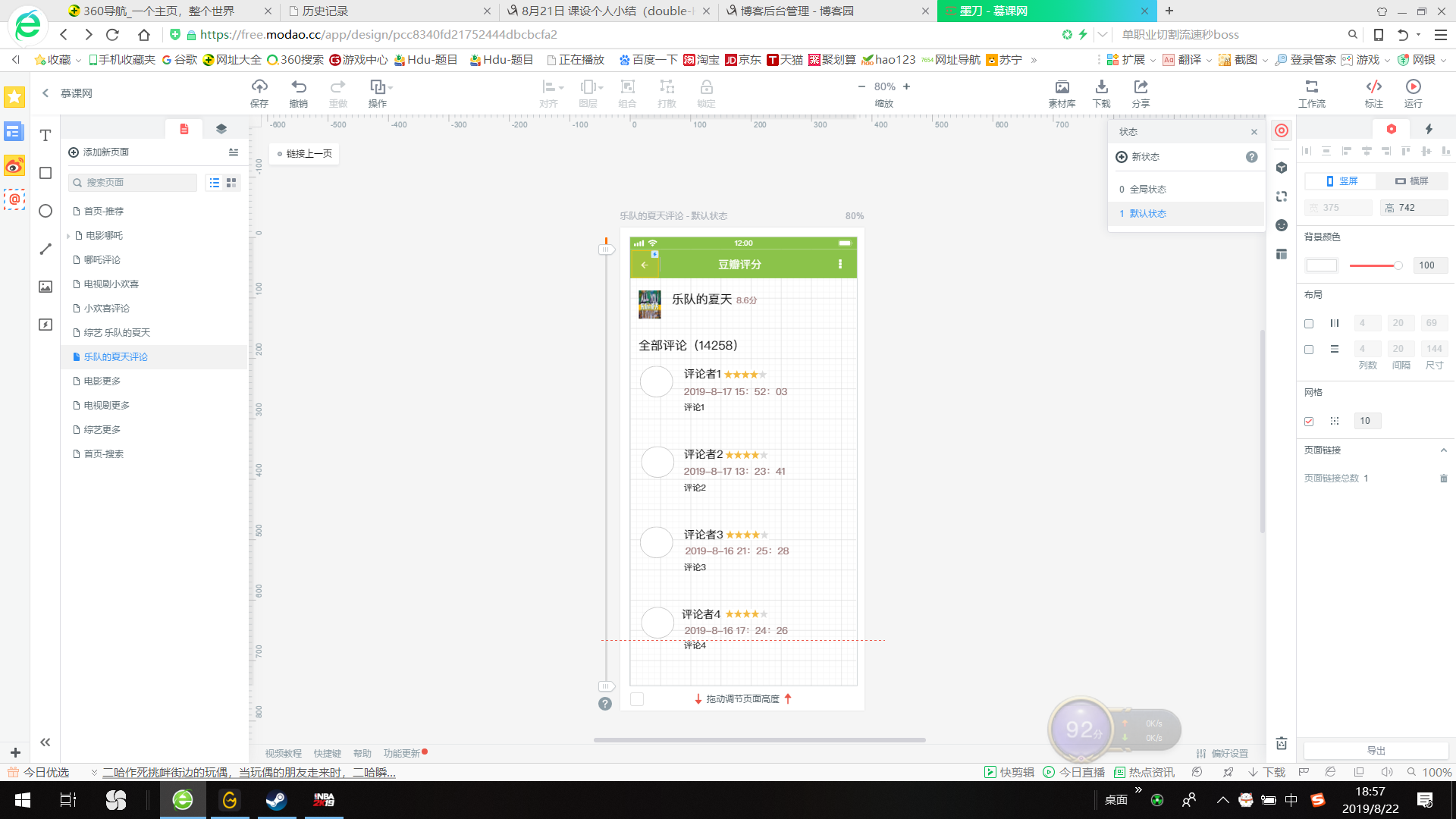Select the Text tool in left toolbar
The height and width of the screenshot is (819, 1456).
pyautogui.click(x=45, y=136)
